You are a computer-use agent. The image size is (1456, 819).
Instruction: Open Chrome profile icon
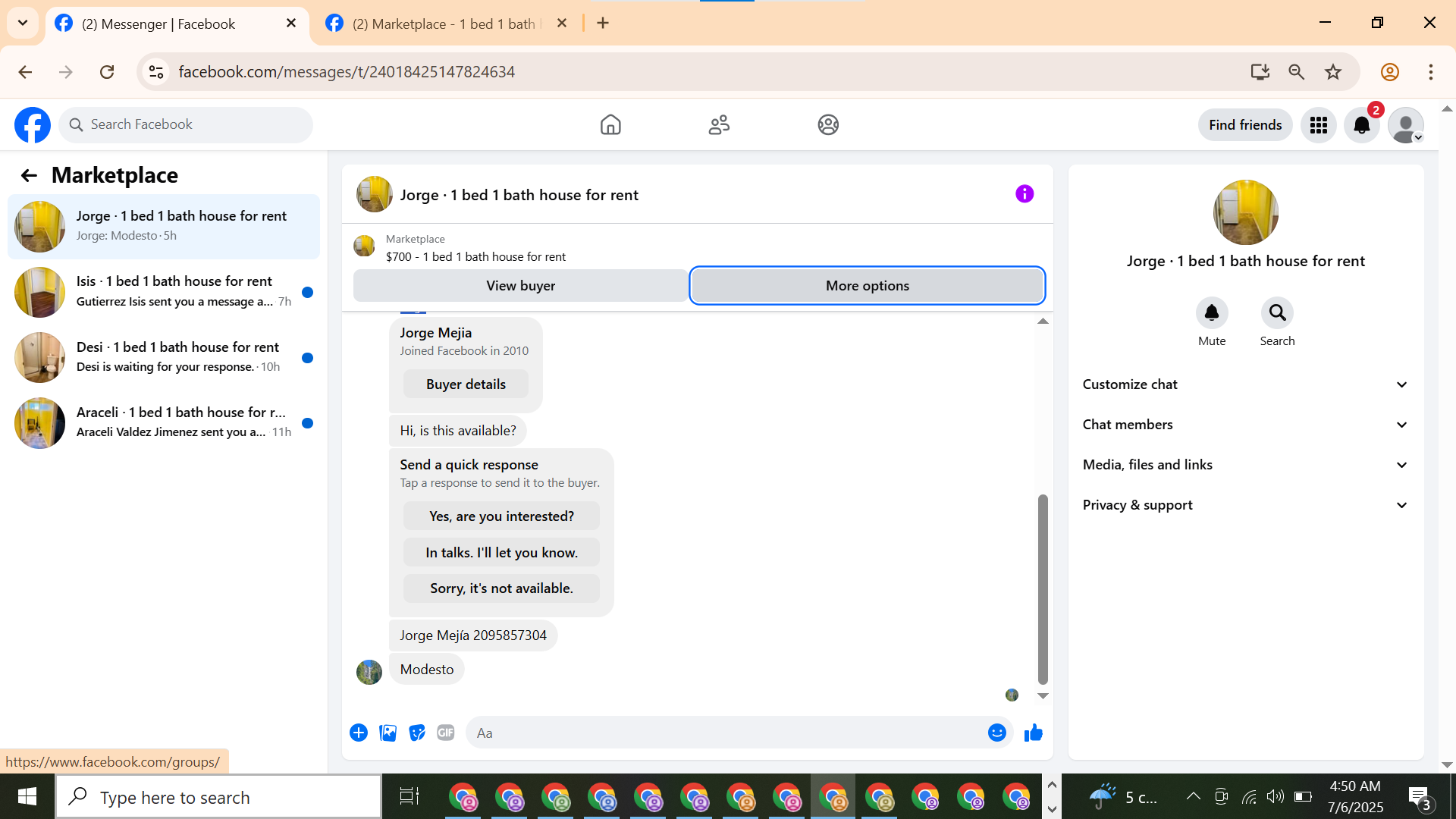(x=1389, y=72)
